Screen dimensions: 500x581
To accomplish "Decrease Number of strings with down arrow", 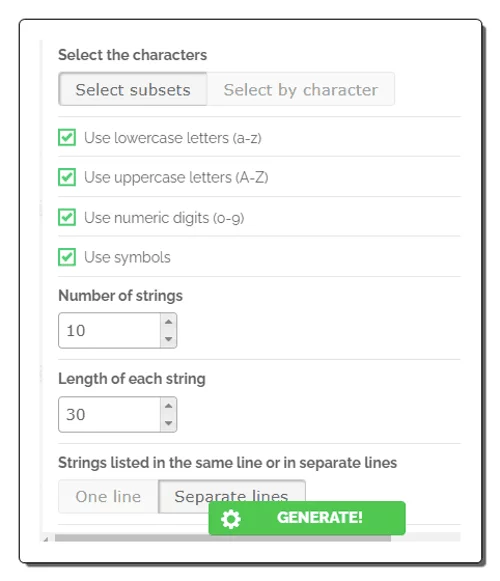I will tap(169, 339).
